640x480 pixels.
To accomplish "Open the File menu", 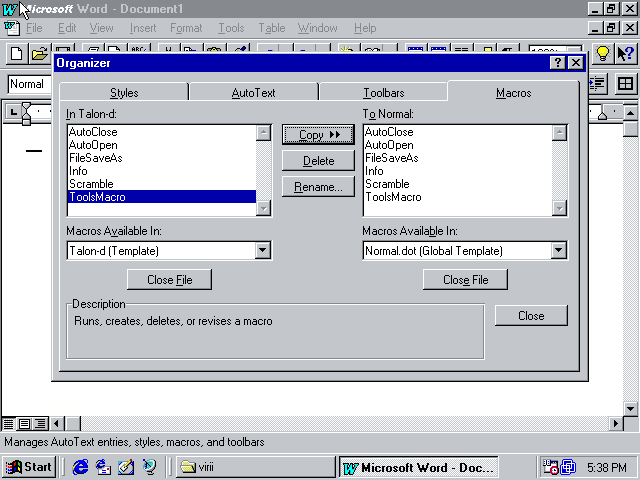I will point(34,28).
